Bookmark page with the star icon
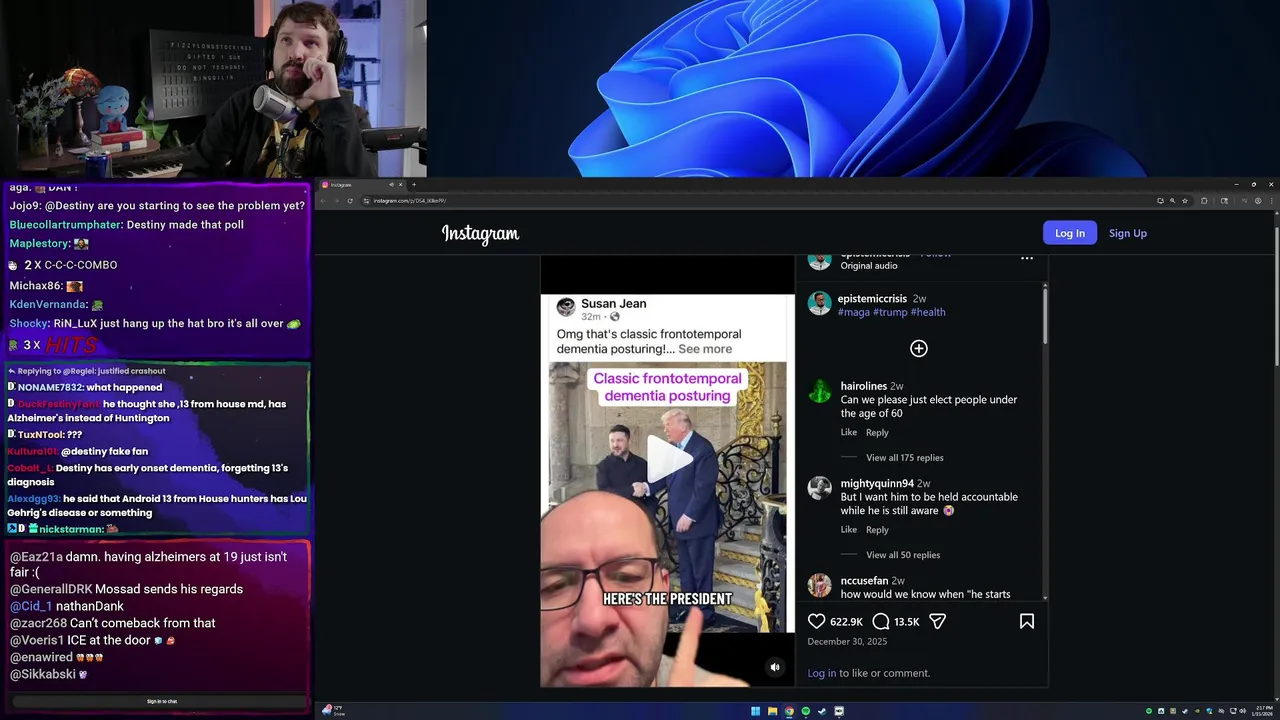Screen dimensions: 1280x720 coord(1185,201)
